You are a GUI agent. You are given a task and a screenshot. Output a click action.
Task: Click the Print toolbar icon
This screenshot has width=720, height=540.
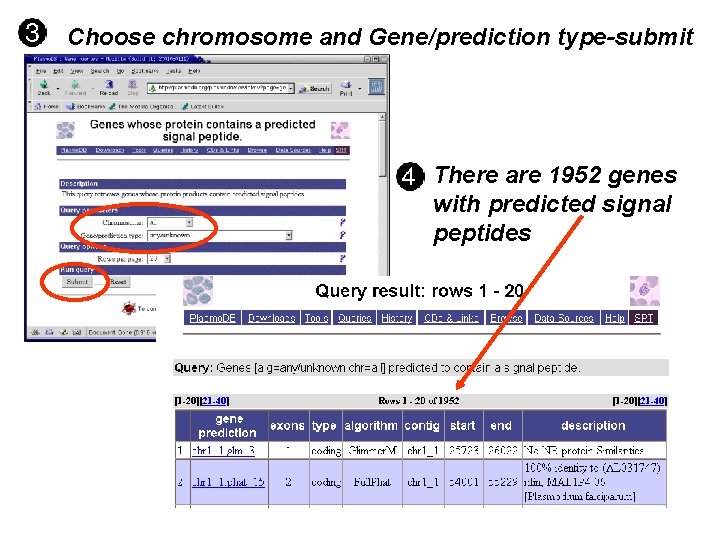pos(346,85)
